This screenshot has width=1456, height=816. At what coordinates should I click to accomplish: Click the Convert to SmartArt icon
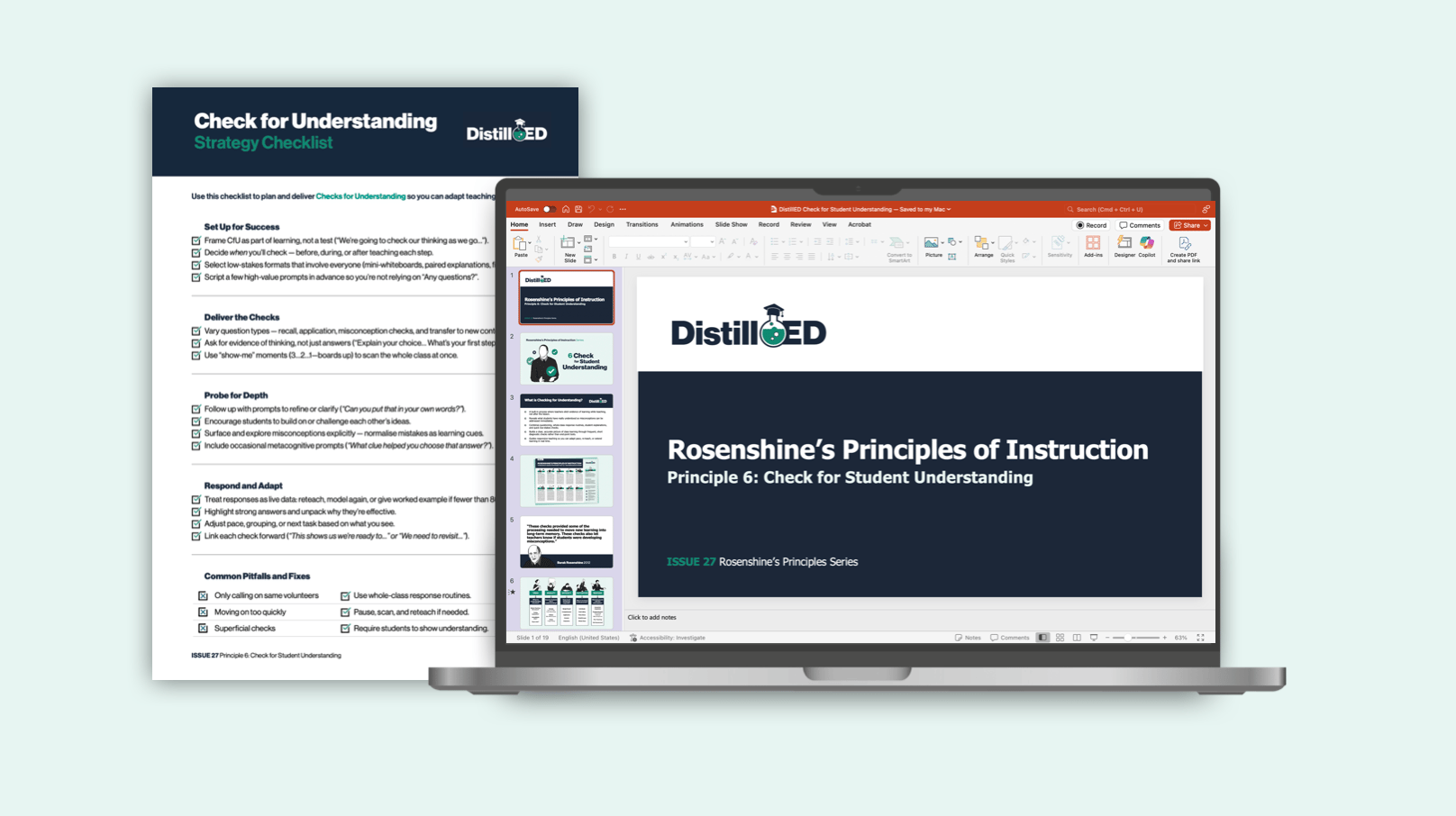tap(896, 243)
